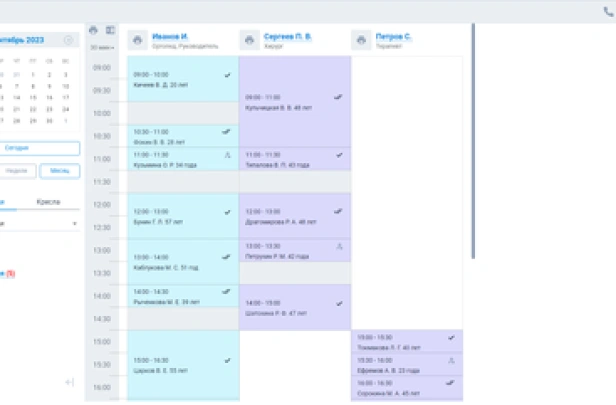The width and height of the screenshot is (616, 405).
Task: Switch to the Кресла tab
Action: click(x=48, y=202)
